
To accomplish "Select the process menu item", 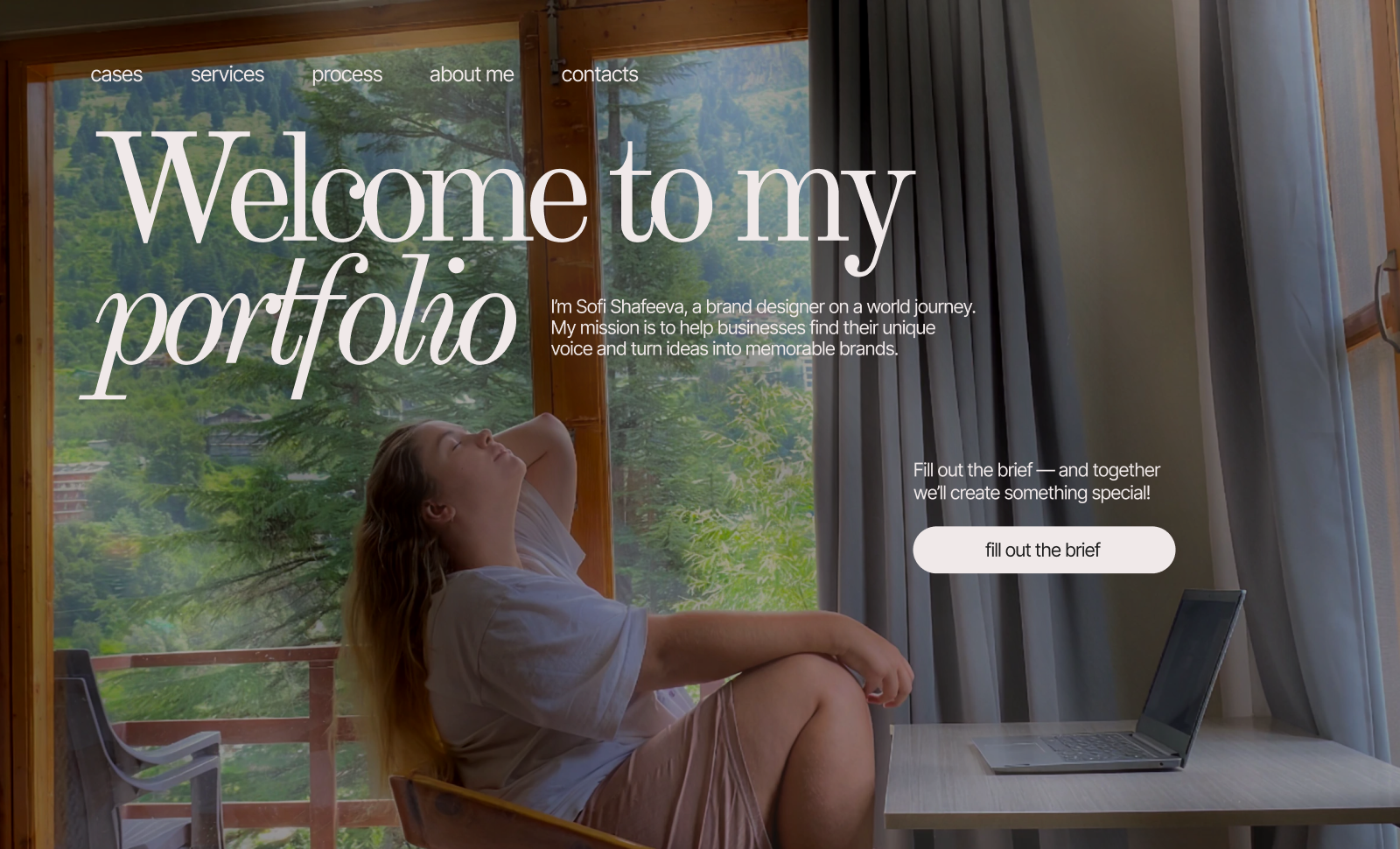I will [x=346, y=75].
